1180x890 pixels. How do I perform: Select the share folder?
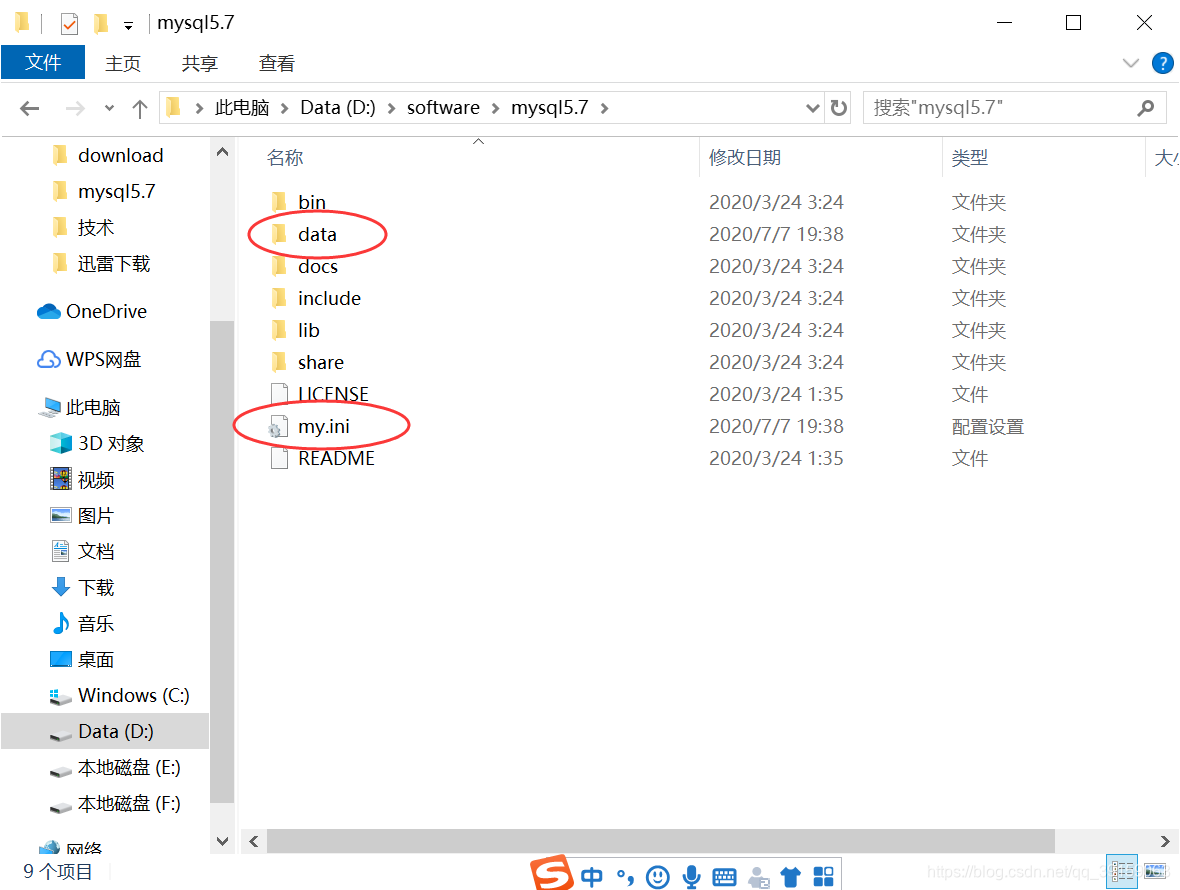point(321,363)
